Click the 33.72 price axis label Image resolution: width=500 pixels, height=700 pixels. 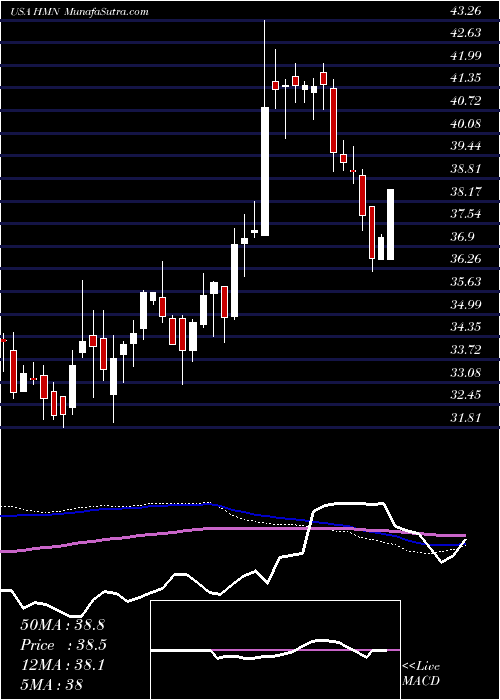[466, 350]
